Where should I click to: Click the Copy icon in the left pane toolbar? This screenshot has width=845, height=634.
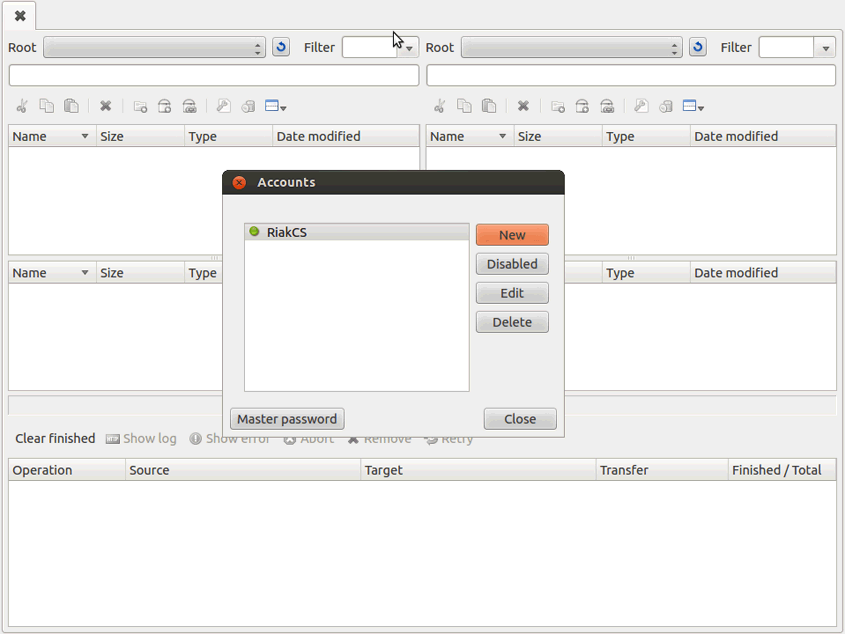45,106
